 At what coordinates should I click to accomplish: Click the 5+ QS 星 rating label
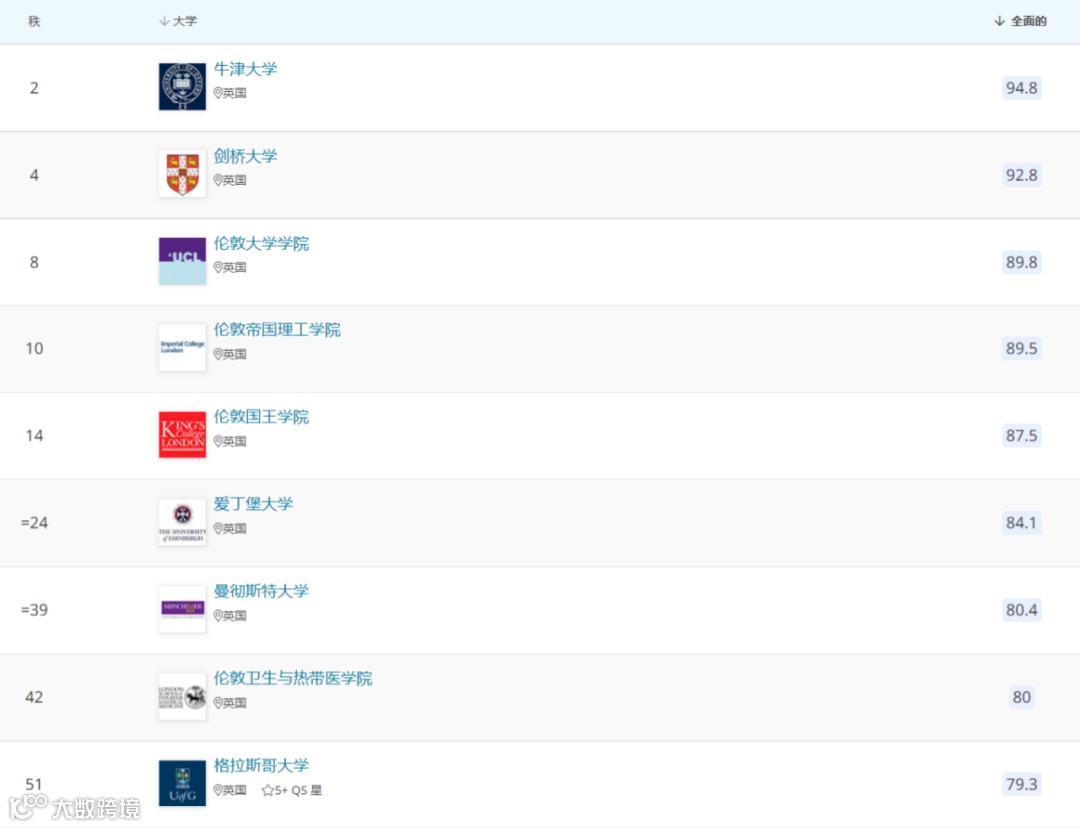298,790
